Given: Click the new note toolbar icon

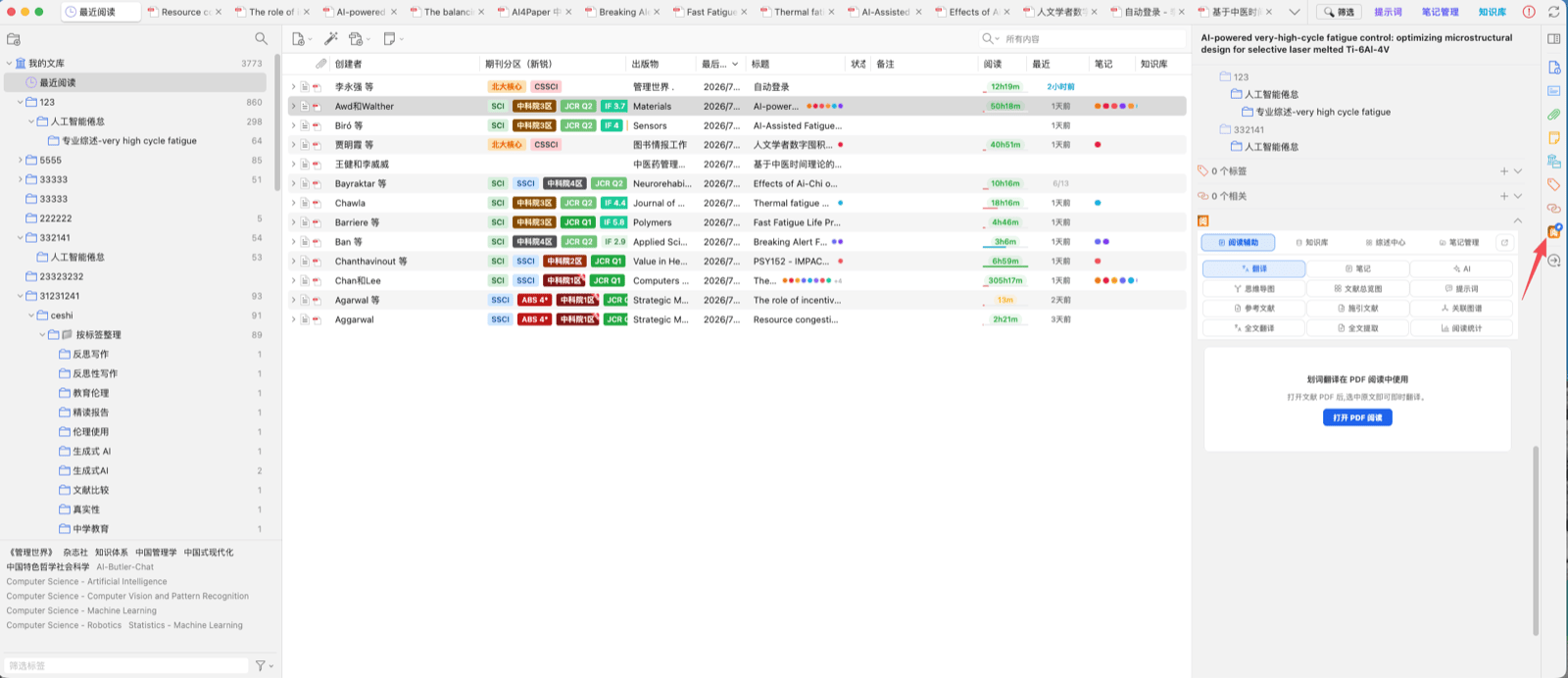Looking at the screenshot, I should coord(390,38).
